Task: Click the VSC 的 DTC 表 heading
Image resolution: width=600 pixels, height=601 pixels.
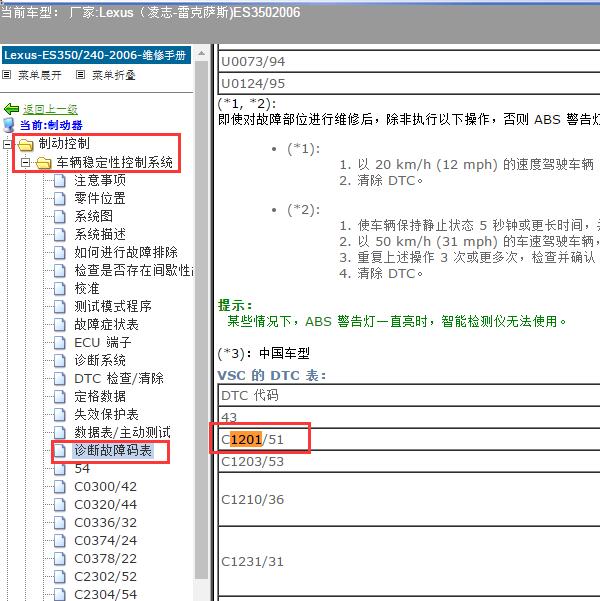Action: tap(272, 375)
